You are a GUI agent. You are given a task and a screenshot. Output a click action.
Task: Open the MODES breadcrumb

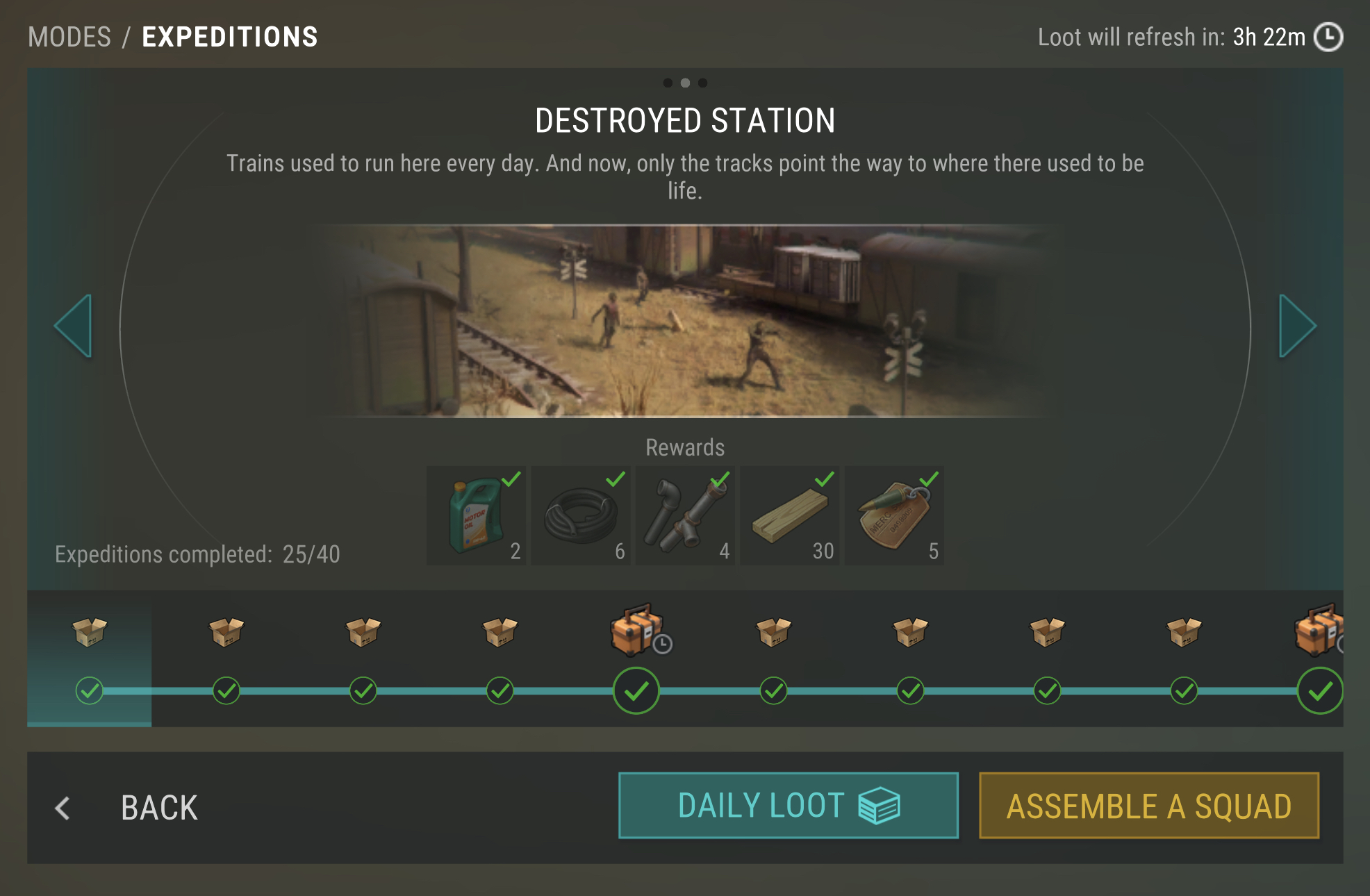69,37
